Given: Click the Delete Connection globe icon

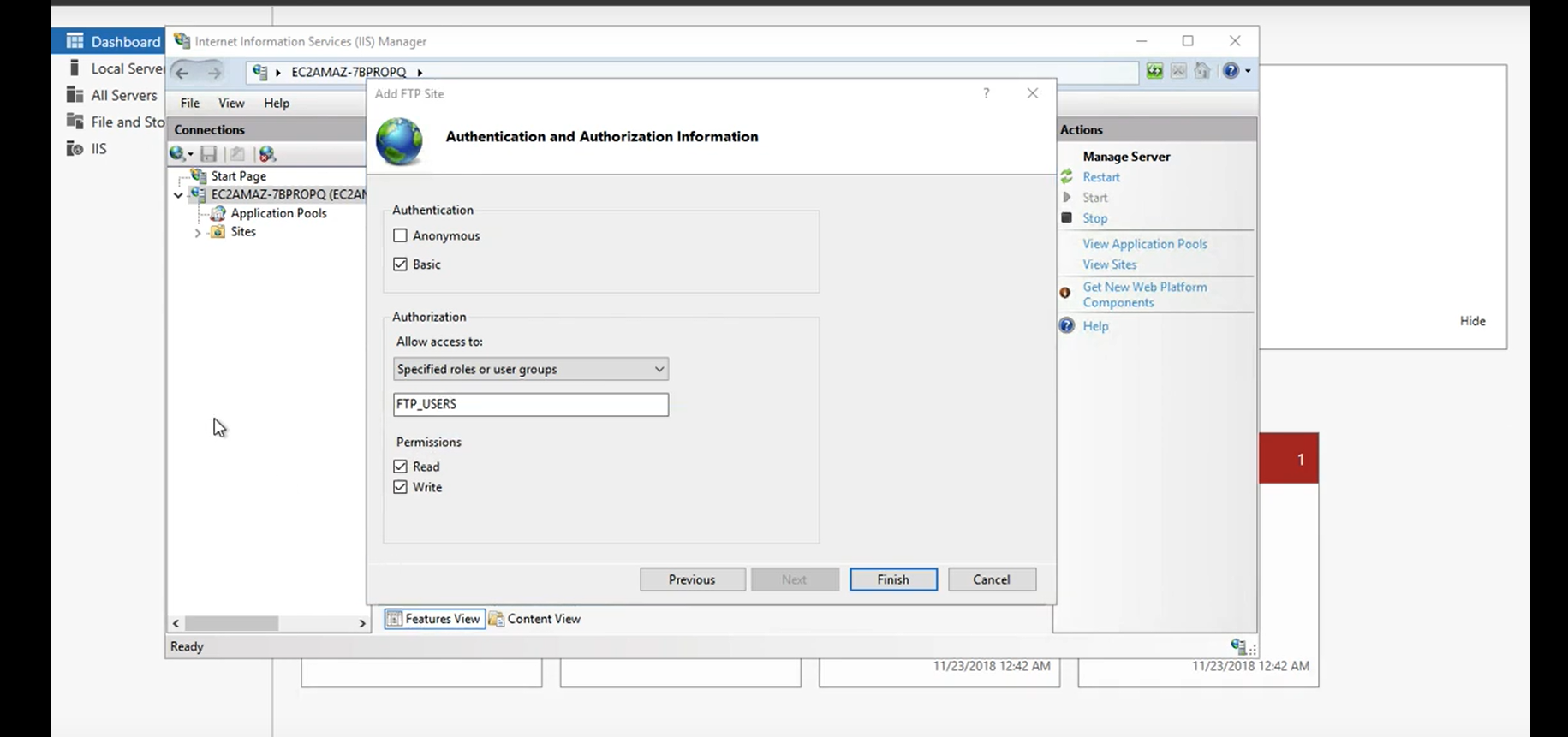Looking at the screenshot, I should coord(267,154).
